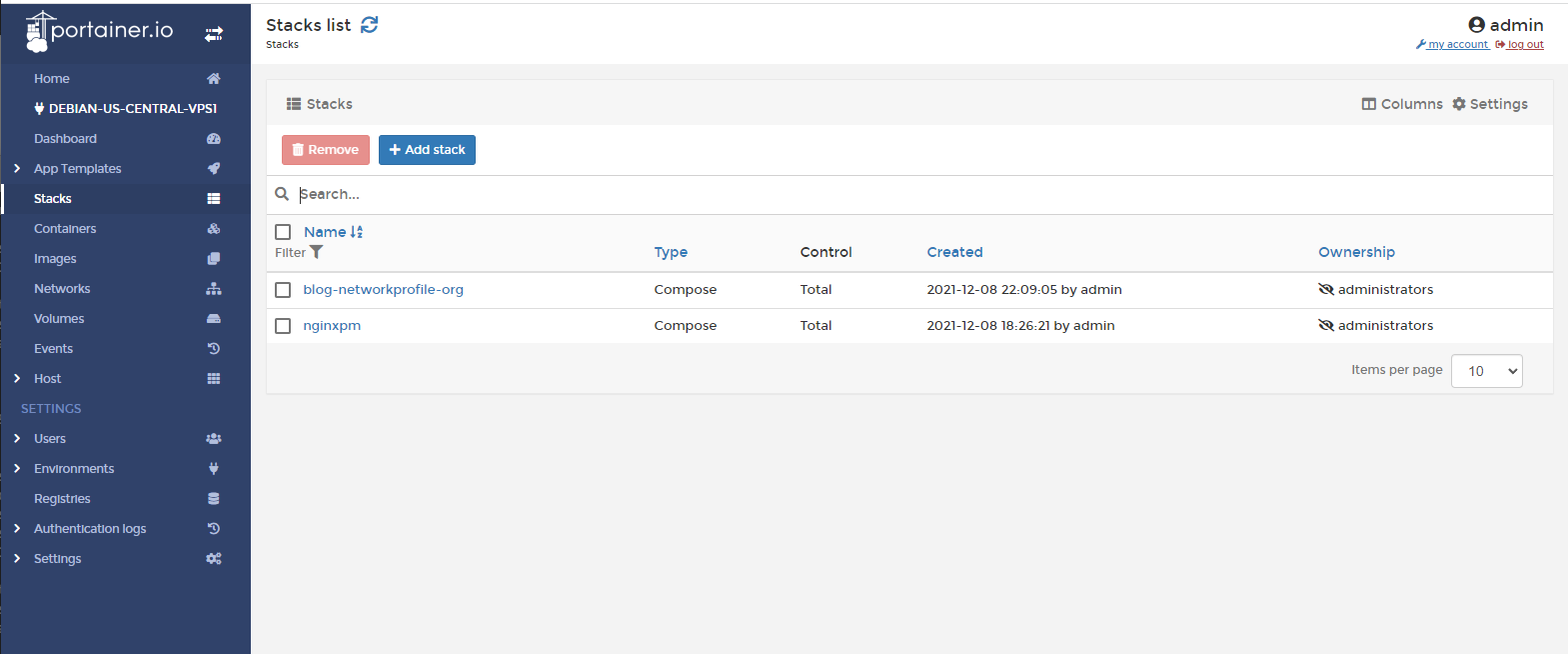Viewport: 1568px width, 654px height.
Task: Click the restricted eye icon for blog-networkprofile-org
Action: click(1326, 289)
